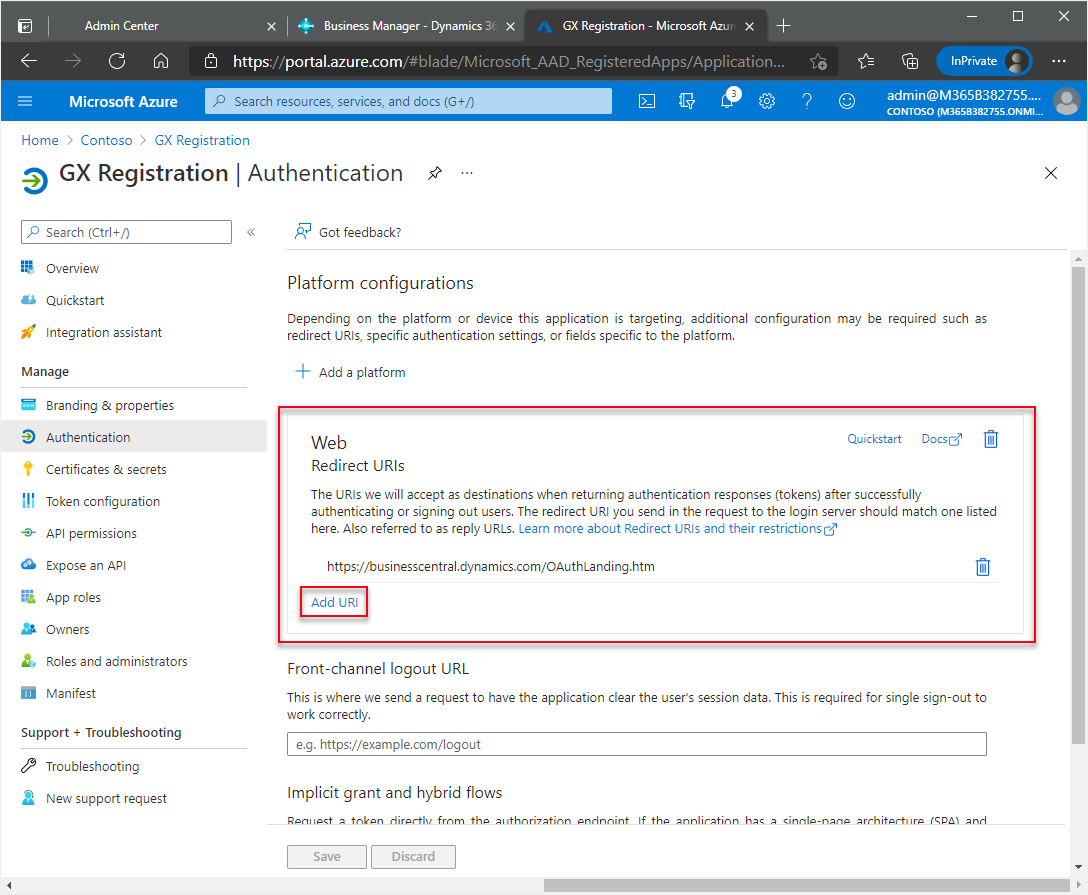
Task: Click the horizontal scrollbar at bottom
Action: (800, 885)
